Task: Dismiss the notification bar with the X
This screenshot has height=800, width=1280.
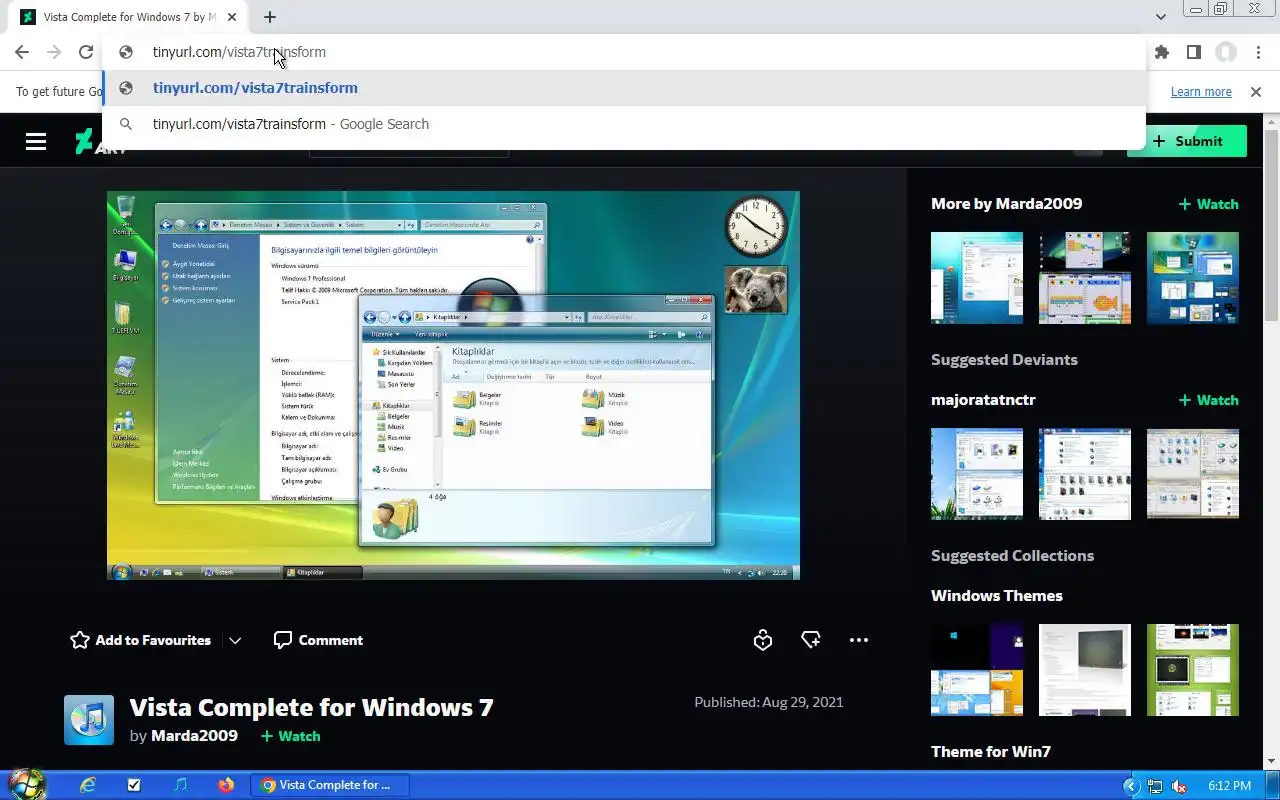Action: coord(1256,91)
